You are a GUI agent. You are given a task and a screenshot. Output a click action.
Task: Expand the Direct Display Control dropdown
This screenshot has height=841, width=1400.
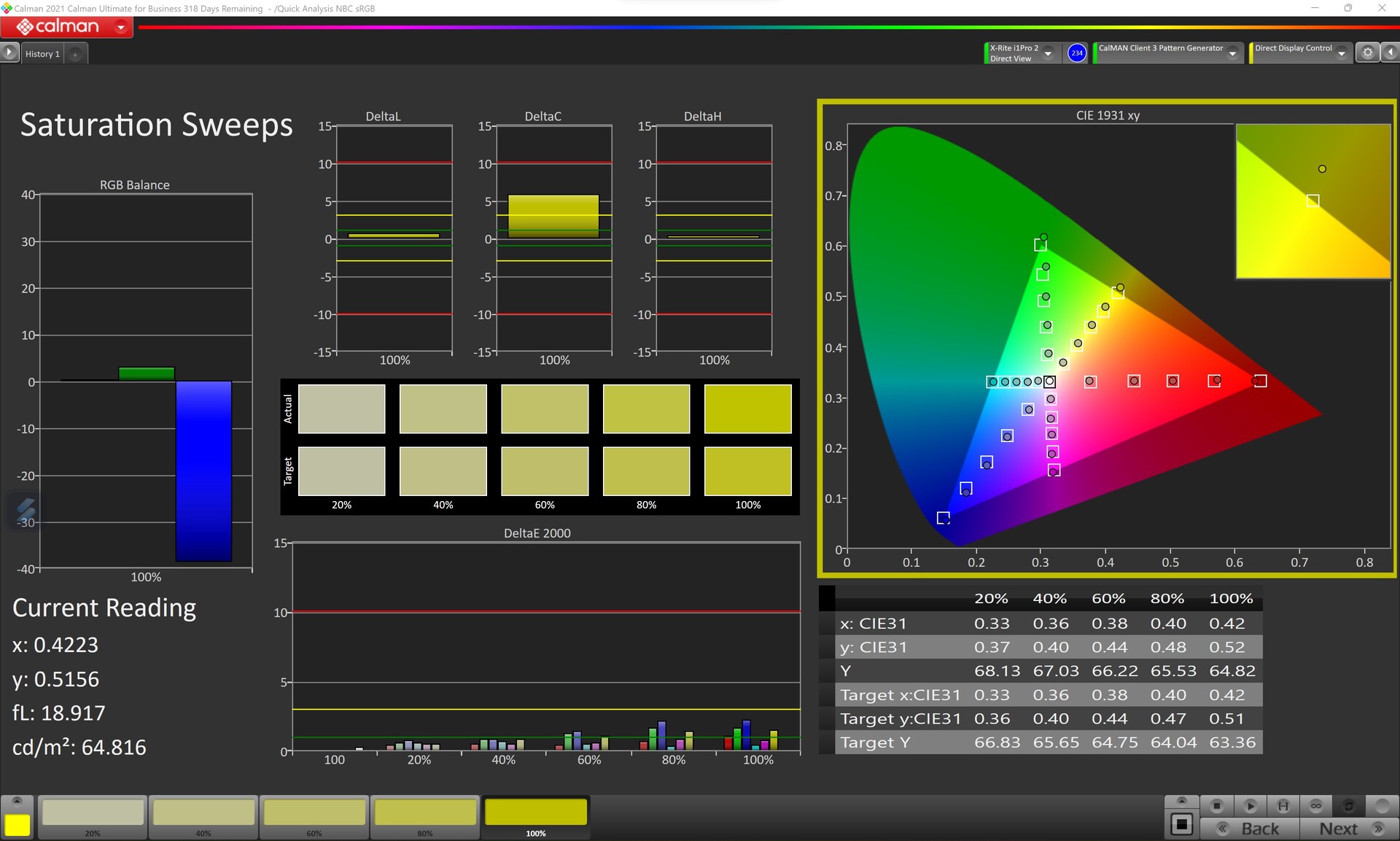(x=1341, y=53)
